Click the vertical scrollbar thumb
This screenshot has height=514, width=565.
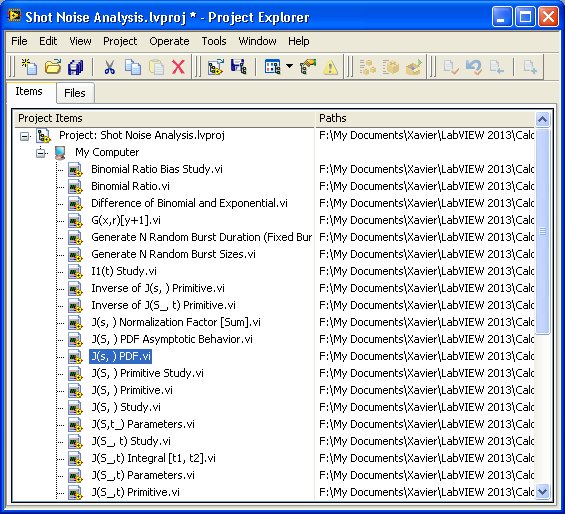click(542, 231)
